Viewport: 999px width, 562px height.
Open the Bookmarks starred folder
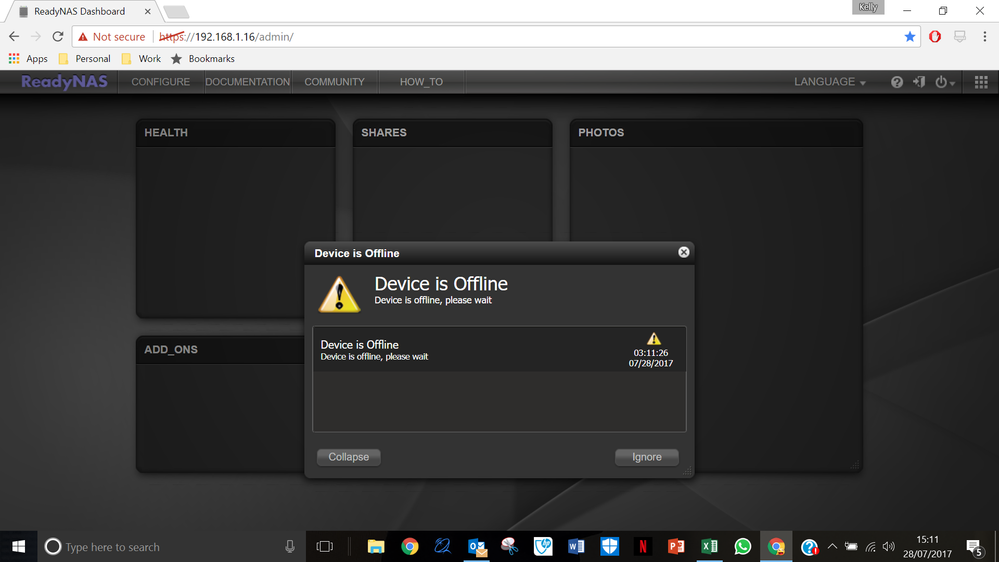203,59
